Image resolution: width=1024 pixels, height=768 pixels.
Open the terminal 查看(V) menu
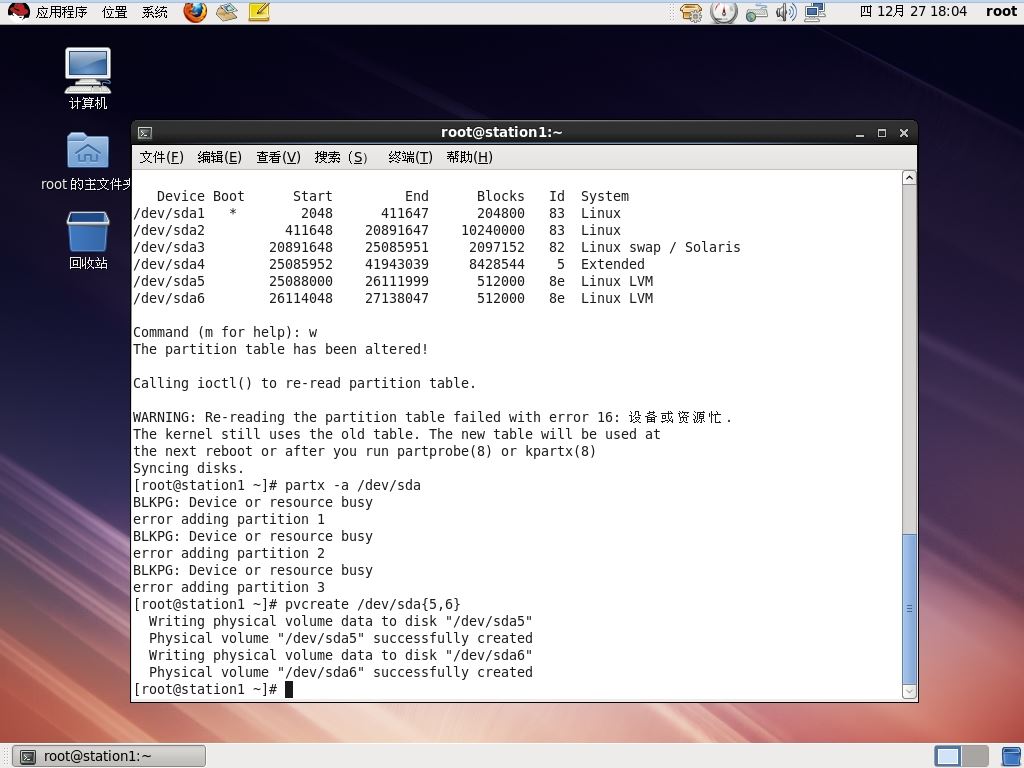(278, 157)
